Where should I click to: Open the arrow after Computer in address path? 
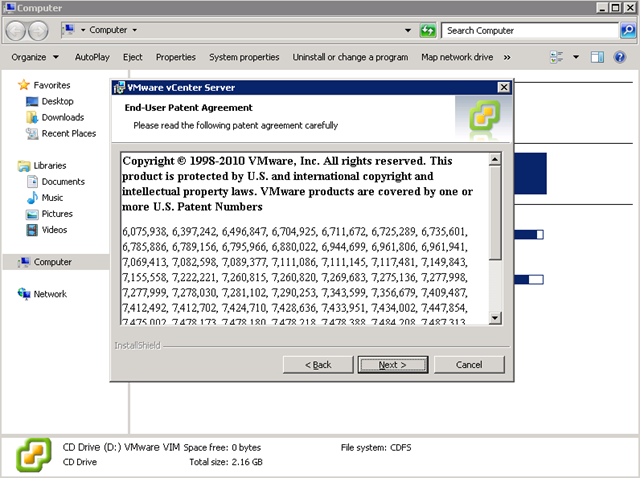point(135,30)
